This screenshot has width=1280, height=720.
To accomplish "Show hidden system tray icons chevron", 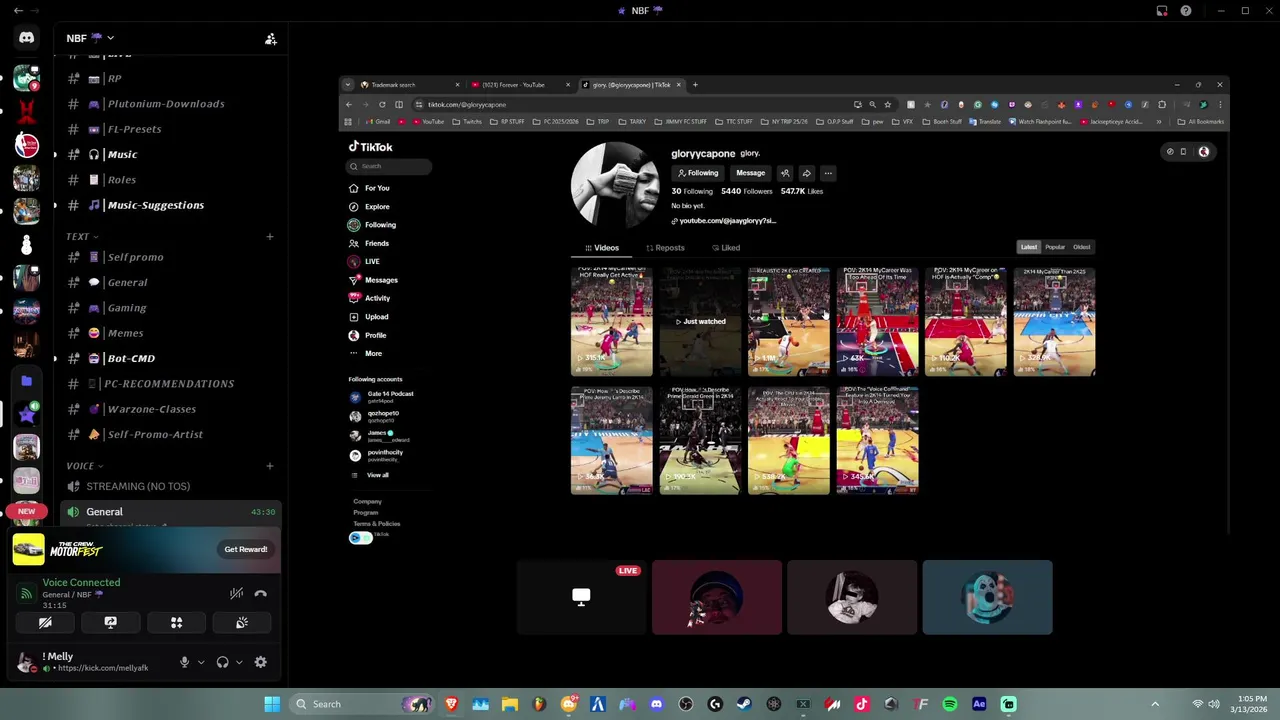I will click(x=1155, y=704).
